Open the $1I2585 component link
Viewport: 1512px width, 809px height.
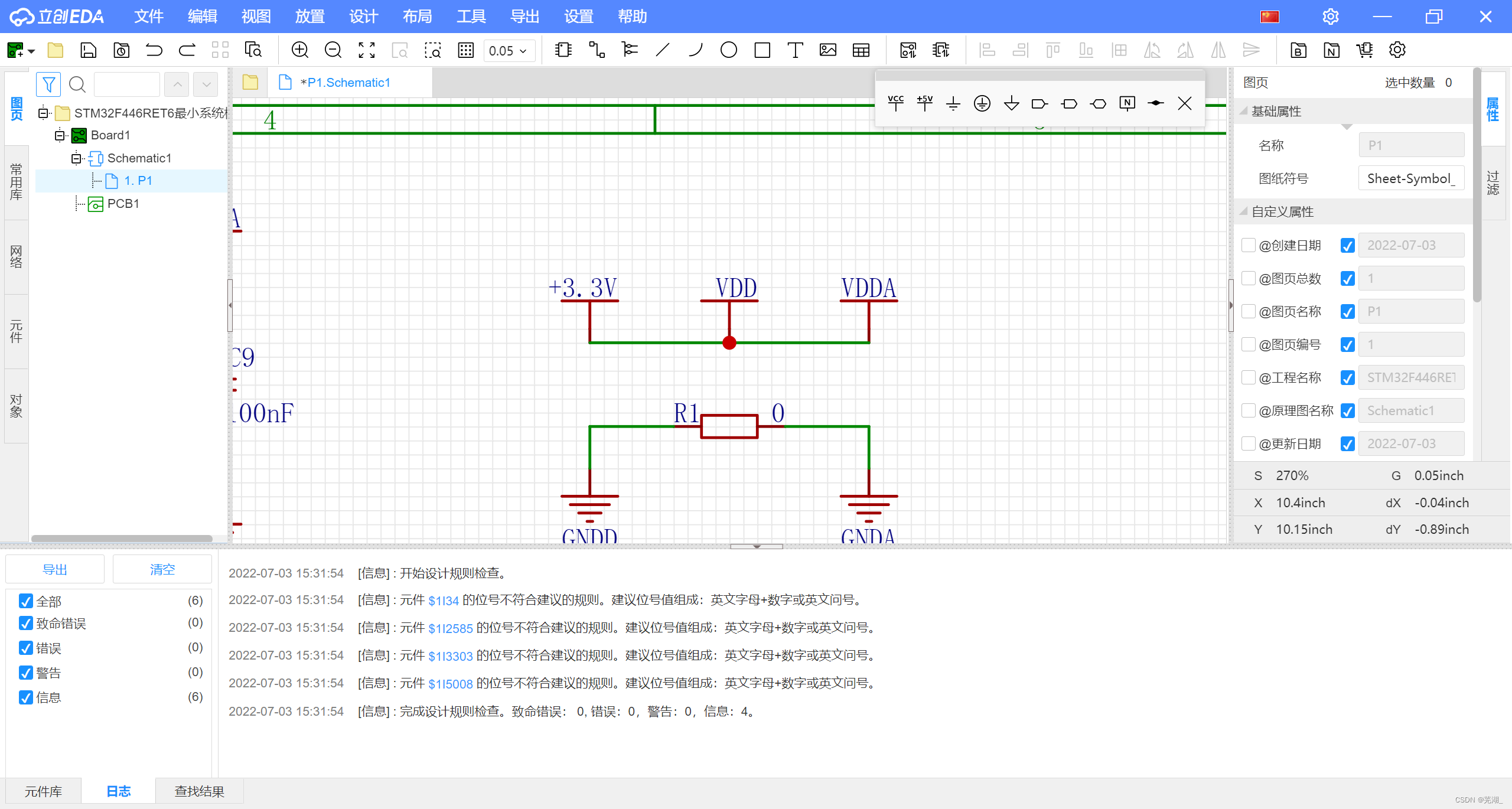click(x=450, y=628)
